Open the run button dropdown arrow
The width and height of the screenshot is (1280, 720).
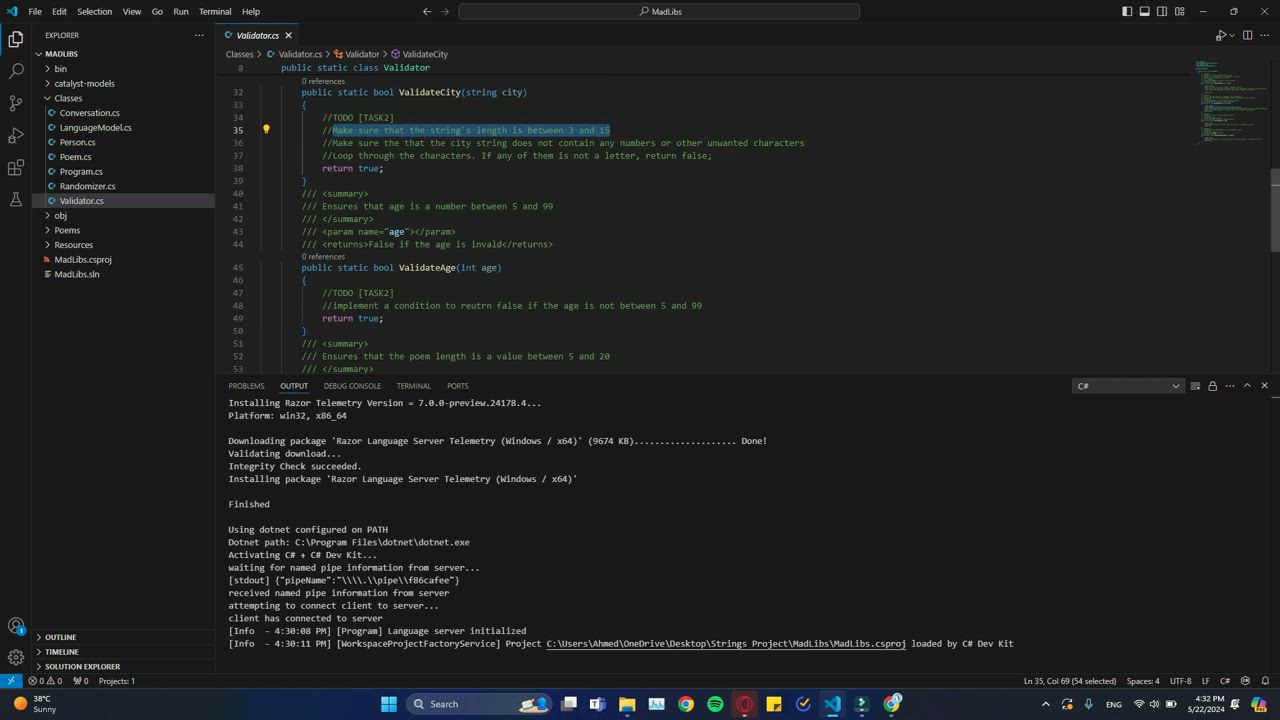[x=1232, y=35]
